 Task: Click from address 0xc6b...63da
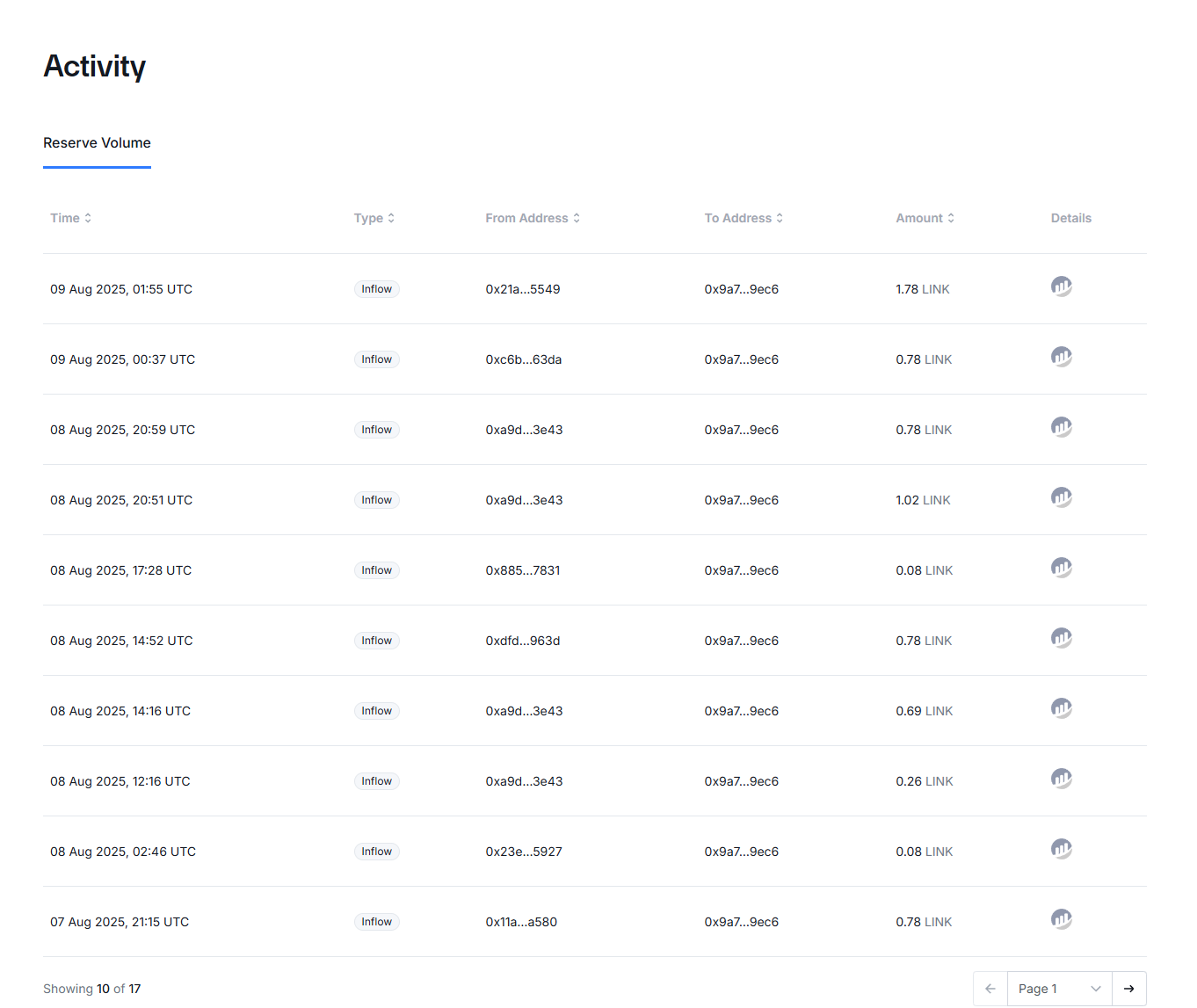coord(524,359)
